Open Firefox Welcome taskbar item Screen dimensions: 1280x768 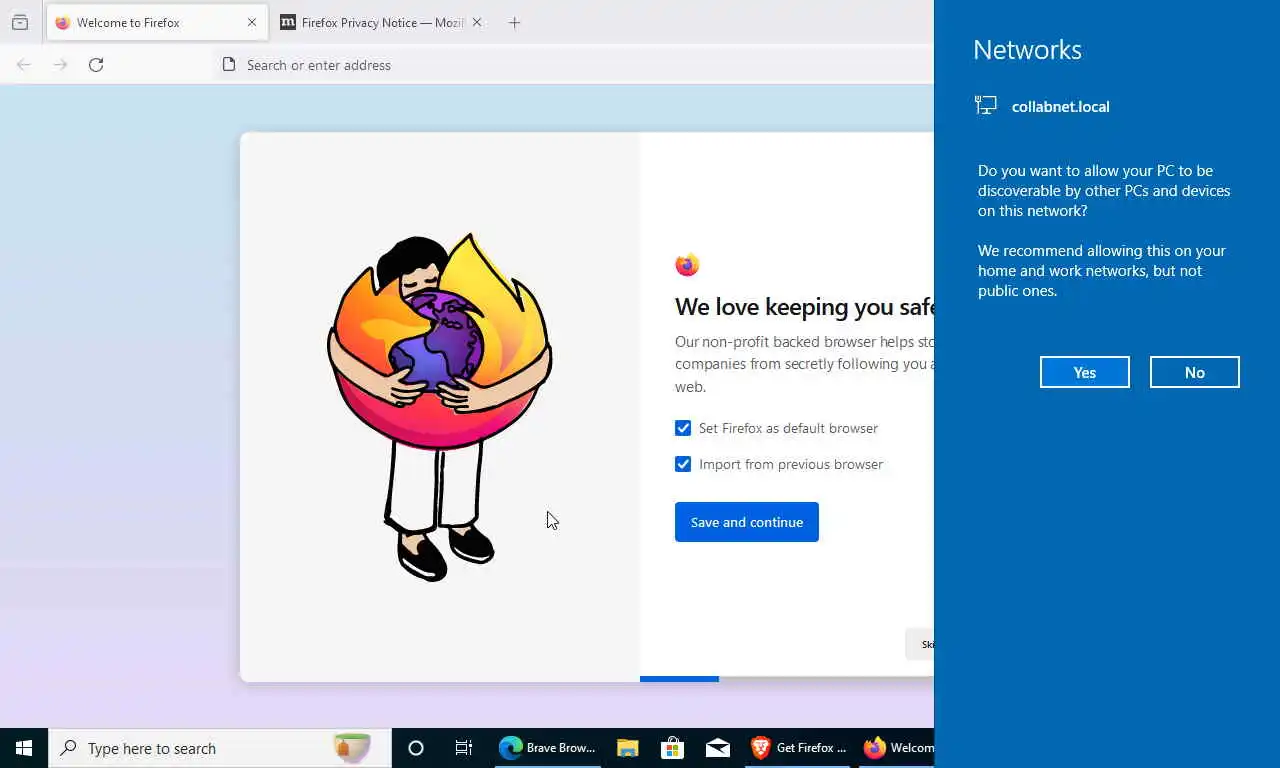897,748
